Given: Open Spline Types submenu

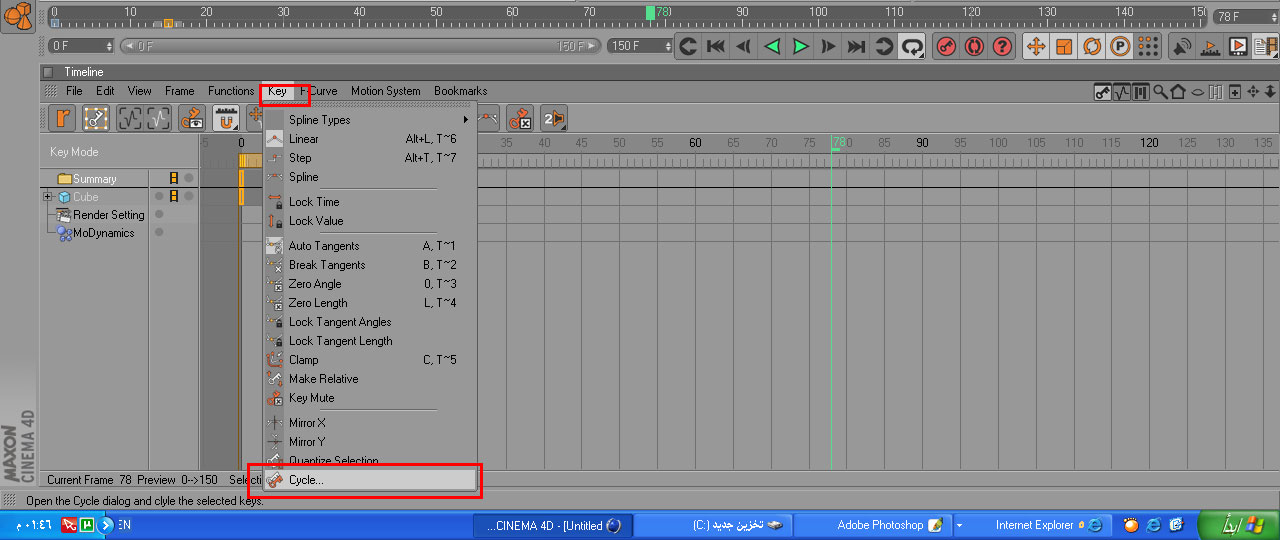Looking at the screenshot, I should (x=370, y=120).
